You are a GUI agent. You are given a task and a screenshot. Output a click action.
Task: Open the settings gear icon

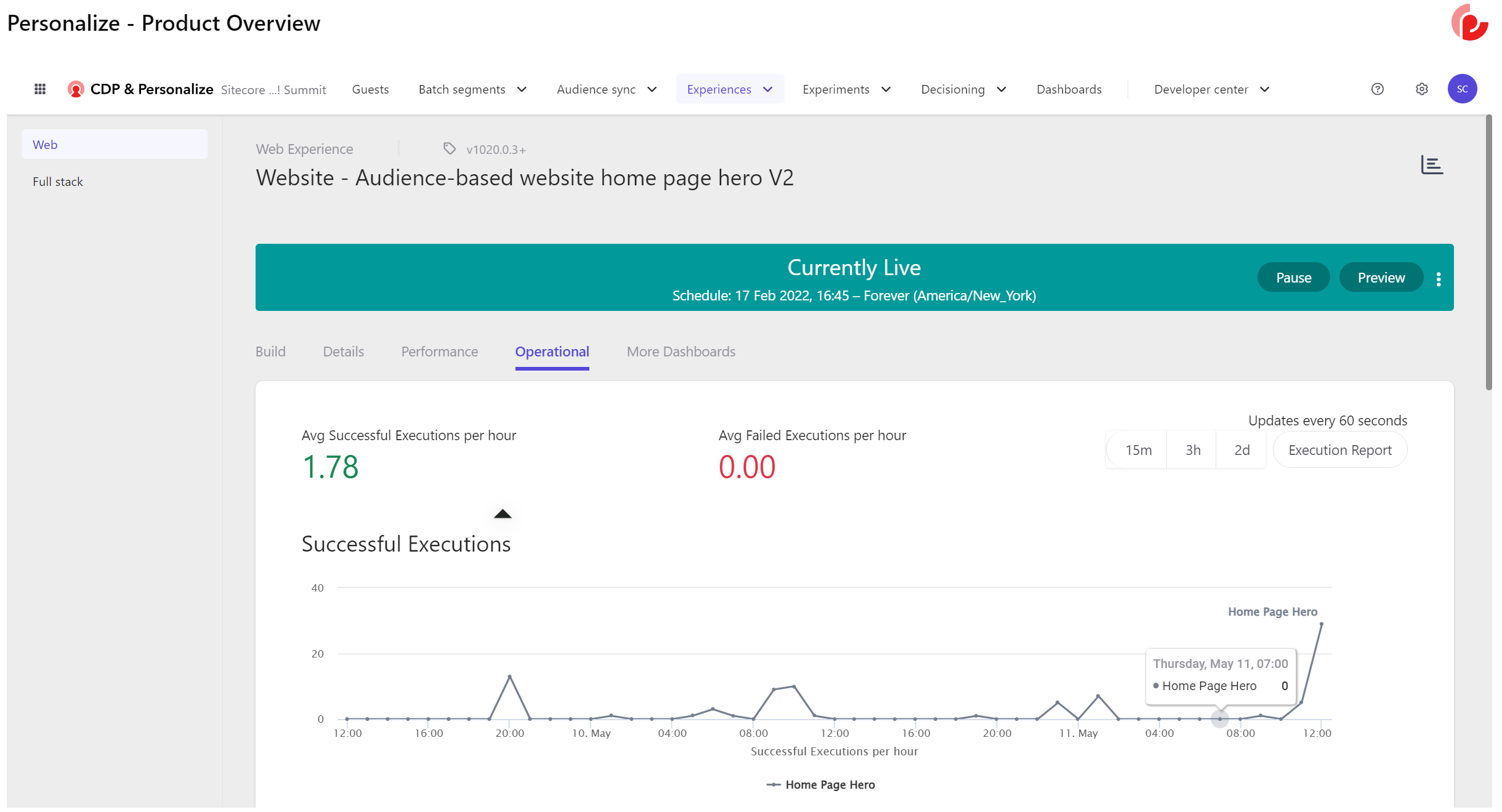click(x=1421, y=89)
